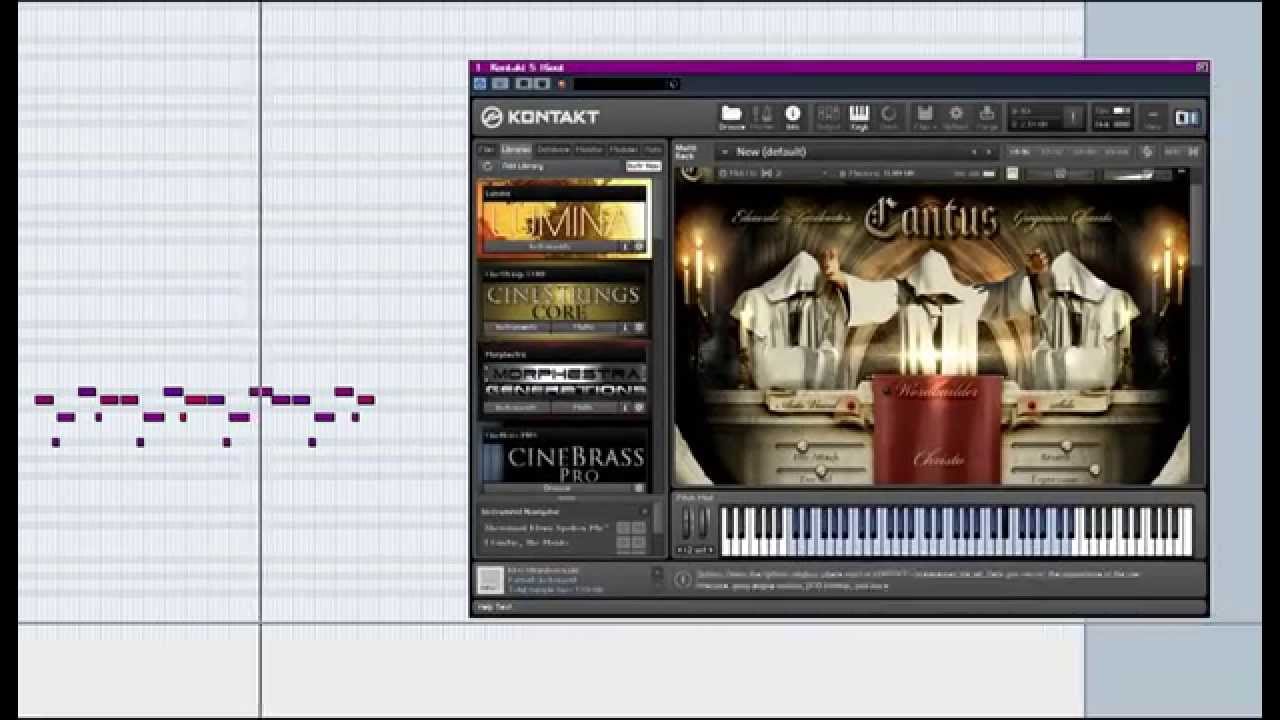Open CineStrings Core Instruments button

[x=517, y=327]
